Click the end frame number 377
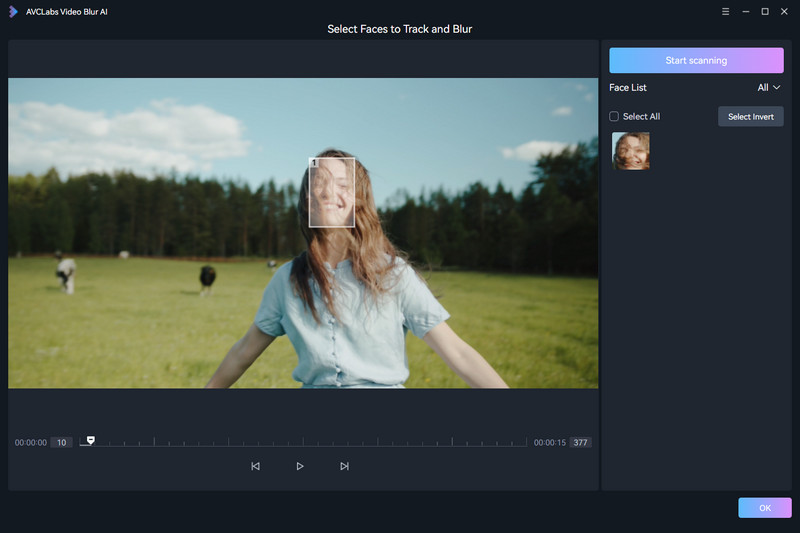 click(579, 442)
